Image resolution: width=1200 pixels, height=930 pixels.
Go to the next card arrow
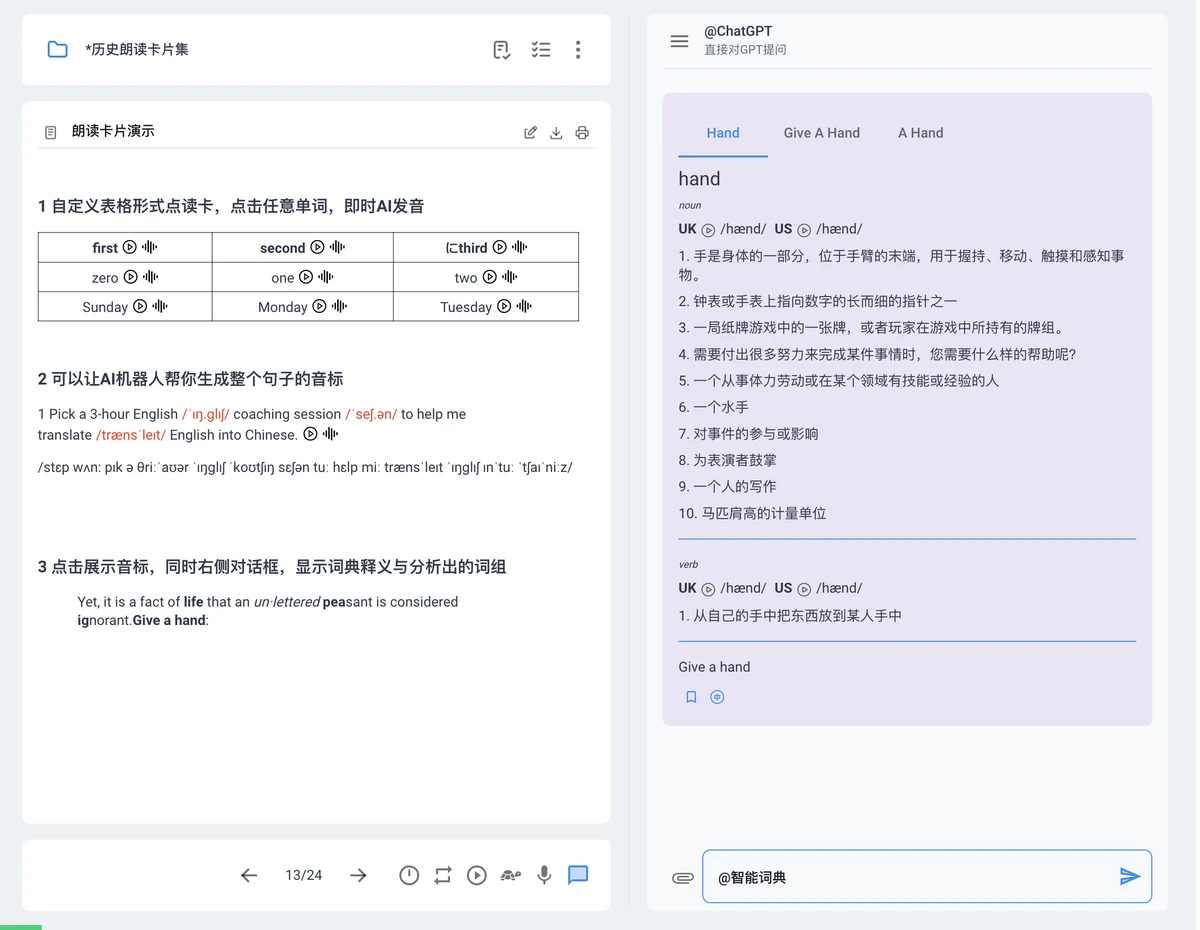358,876
